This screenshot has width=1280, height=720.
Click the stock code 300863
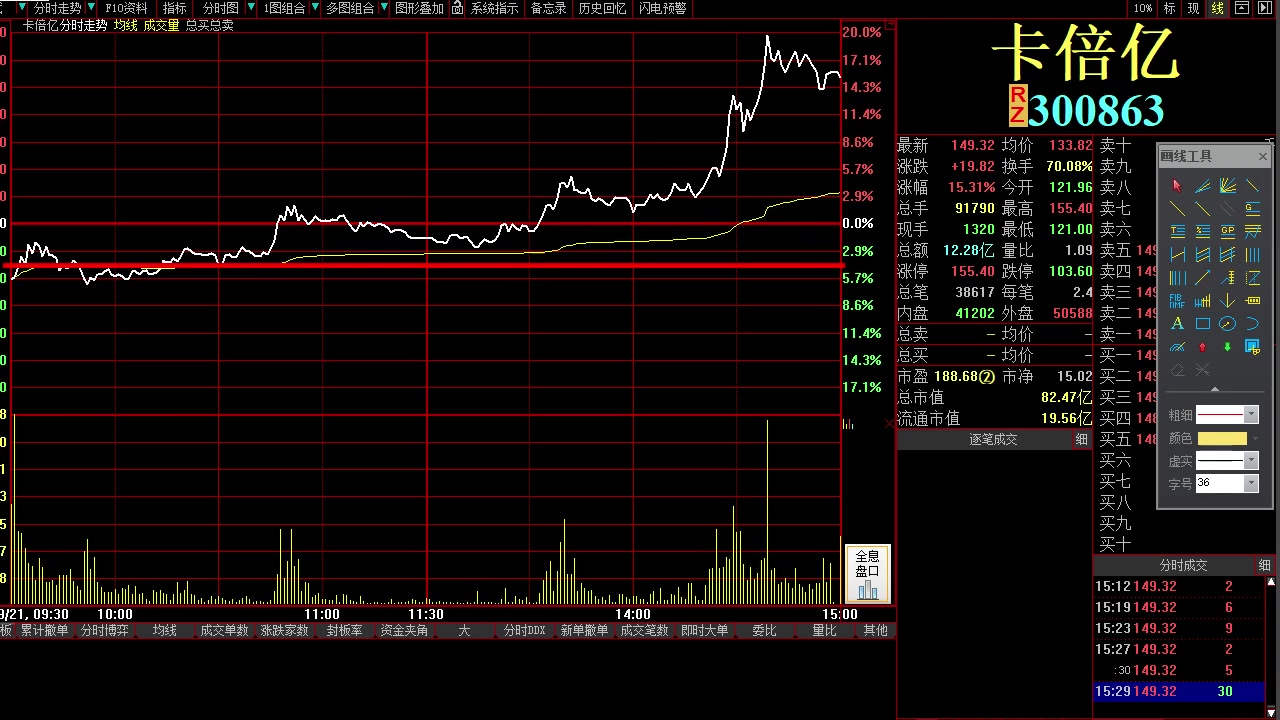pyautogui.click(x=1096, y=110)
